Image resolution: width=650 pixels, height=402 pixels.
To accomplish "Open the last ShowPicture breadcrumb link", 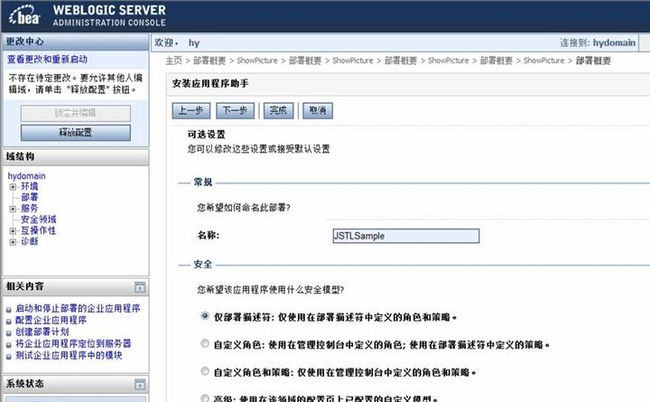I will (x=544, y=61).
